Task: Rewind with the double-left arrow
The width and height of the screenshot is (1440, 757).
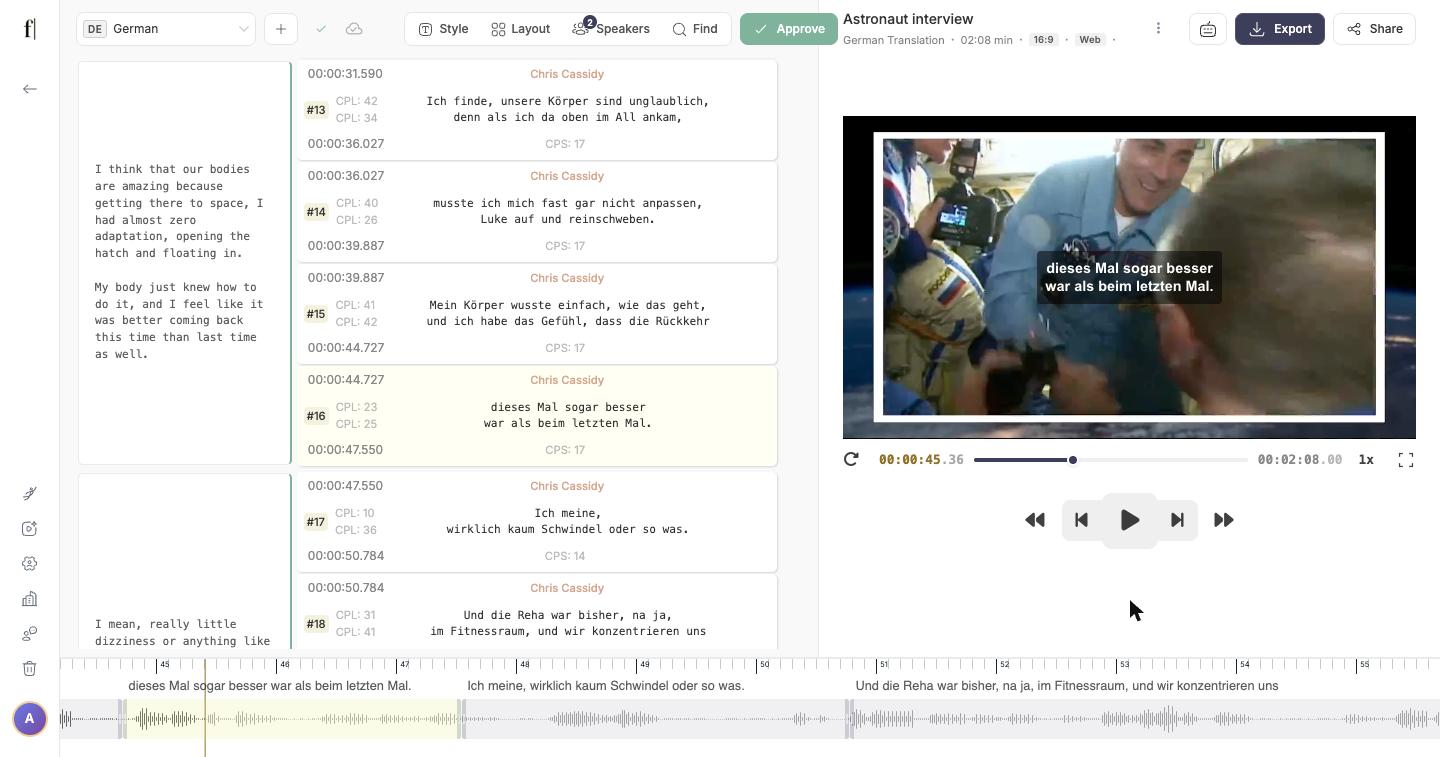Action: click(1035, 520)
